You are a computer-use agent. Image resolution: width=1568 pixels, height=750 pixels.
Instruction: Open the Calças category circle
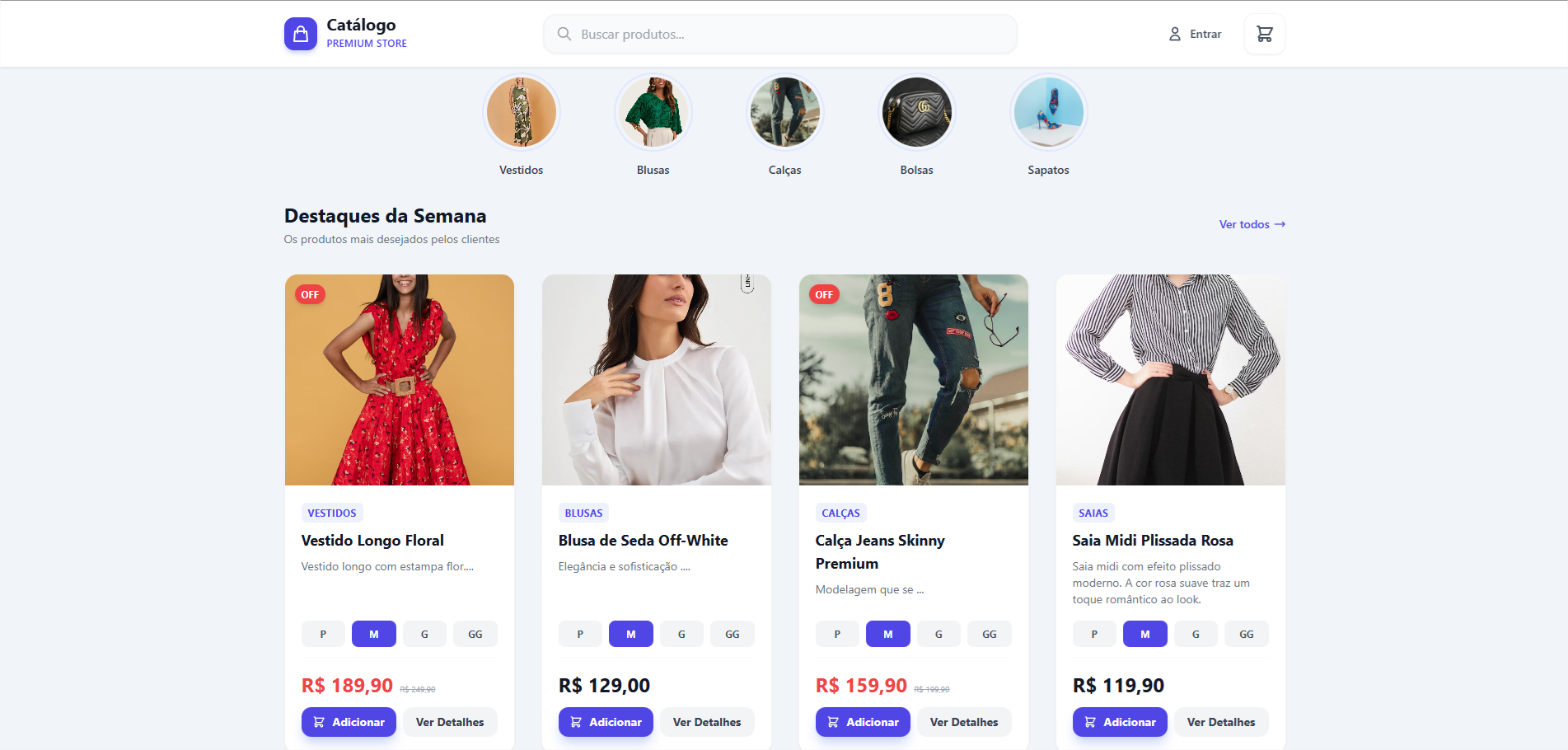pyautogui.click(x=784, y=112)
